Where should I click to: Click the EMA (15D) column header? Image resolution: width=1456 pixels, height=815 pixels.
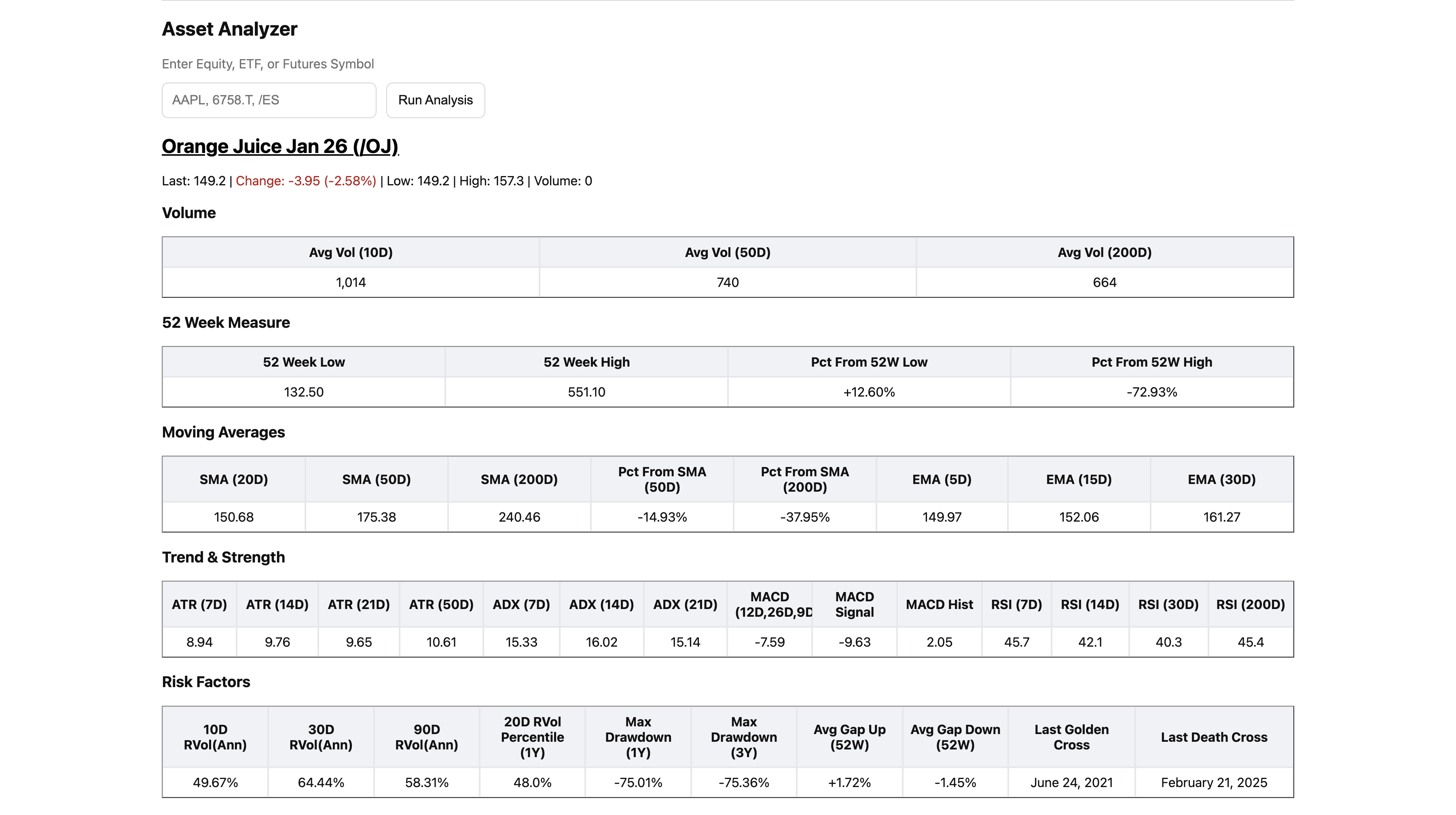coord(1078,480)
